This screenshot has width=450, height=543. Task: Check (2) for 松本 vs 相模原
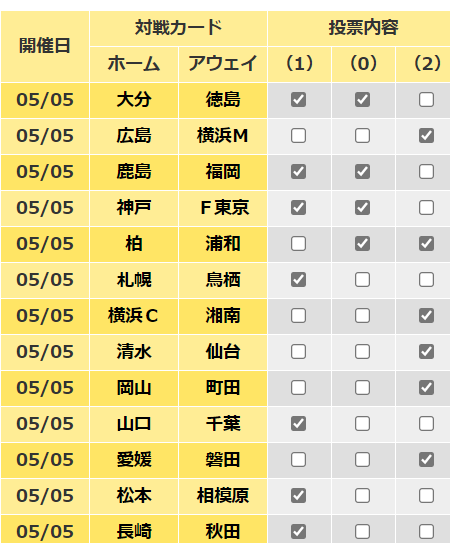tap(426, 496)
